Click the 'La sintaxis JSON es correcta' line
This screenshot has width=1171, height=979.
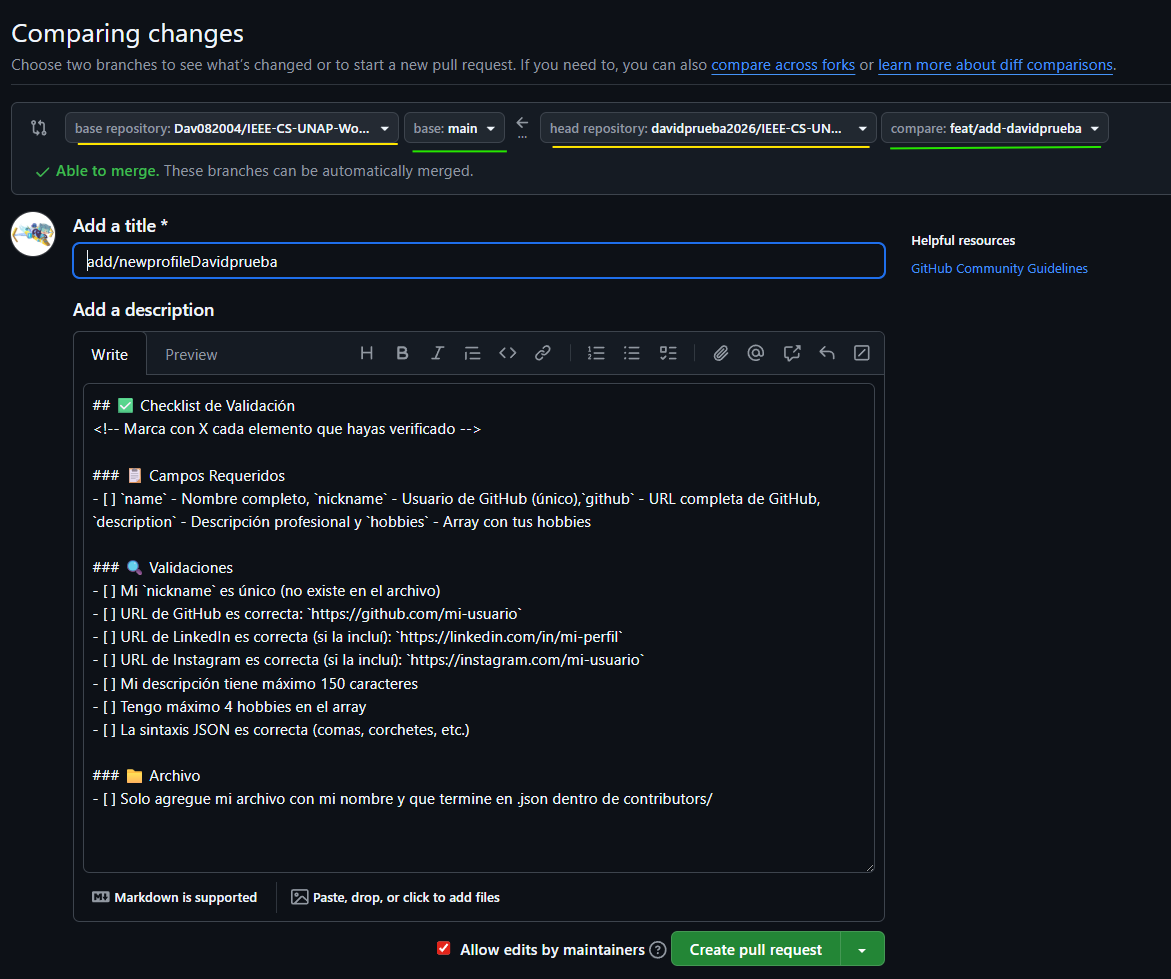[282, 730]
